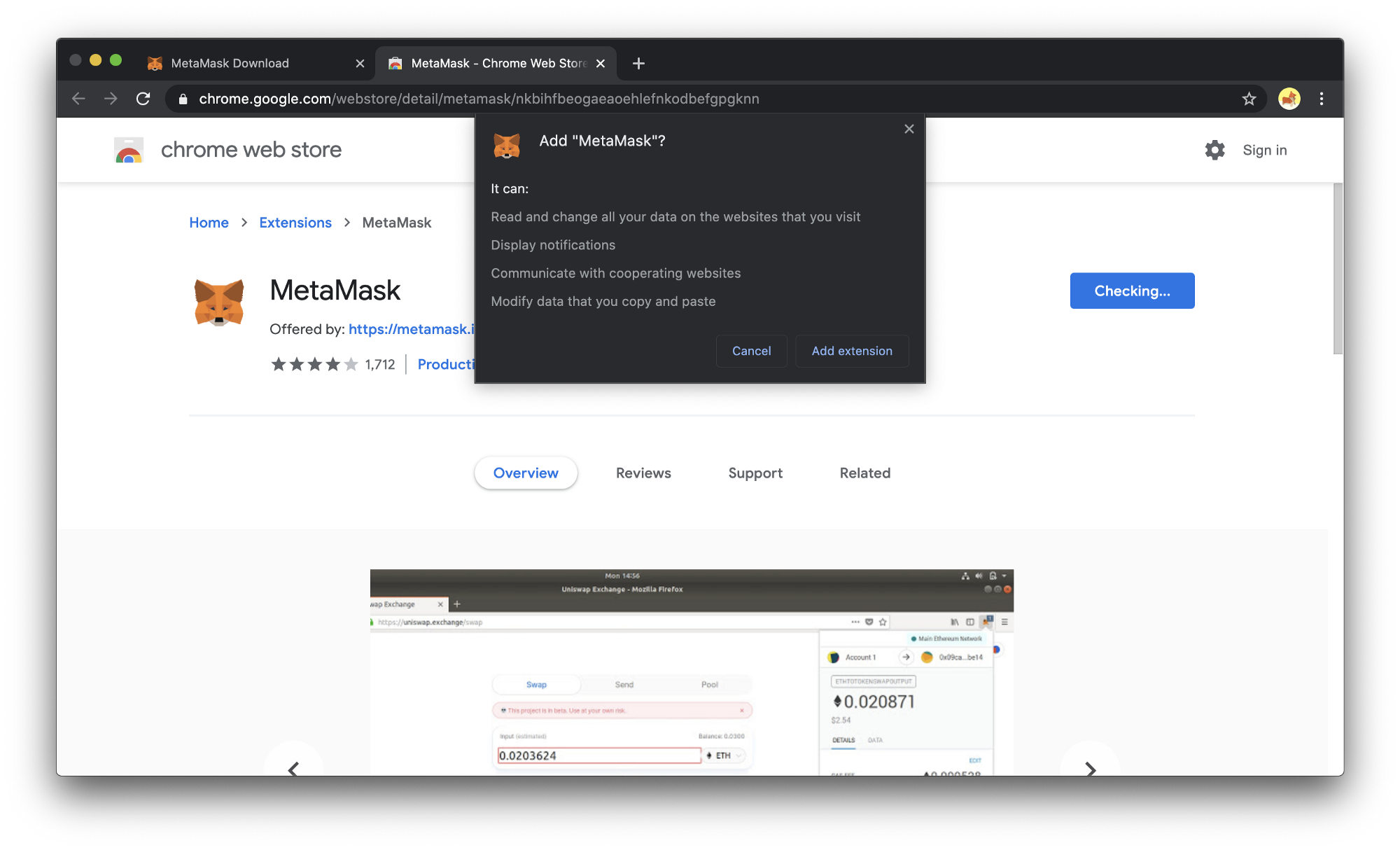Viewport: 1400px width, 850px height.
Task: Open a new tab with the plus button
Action: click(x=638, y=63)
